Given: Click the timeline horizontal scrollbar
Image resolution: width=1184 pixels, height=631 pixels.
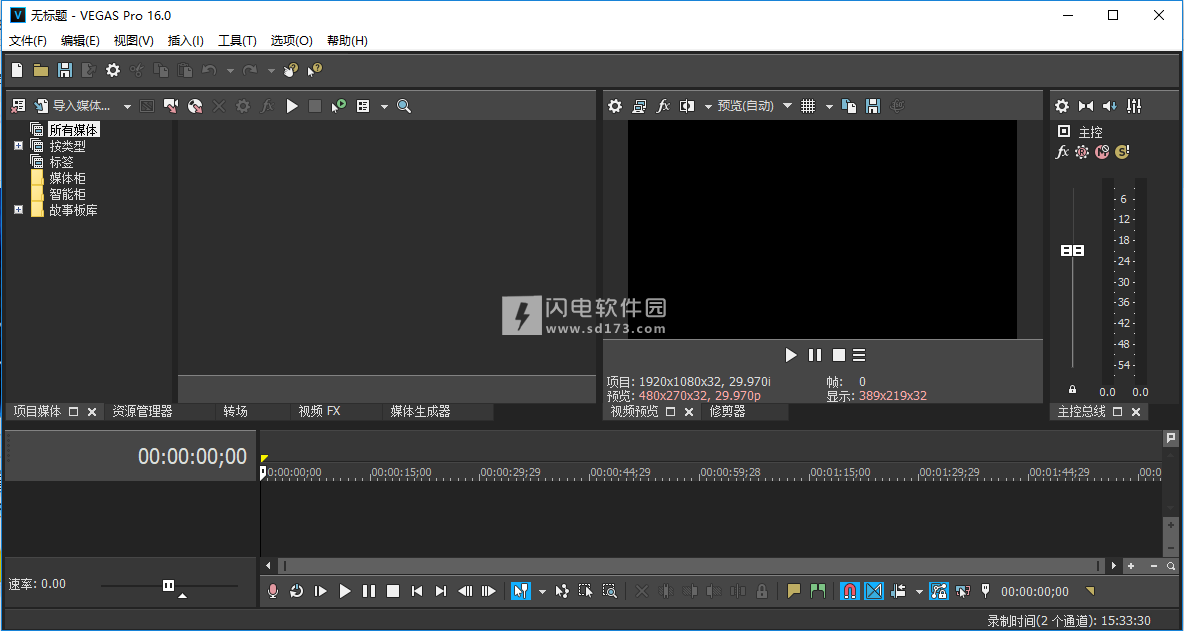Looking at the screenshot, I should [690, 565].
